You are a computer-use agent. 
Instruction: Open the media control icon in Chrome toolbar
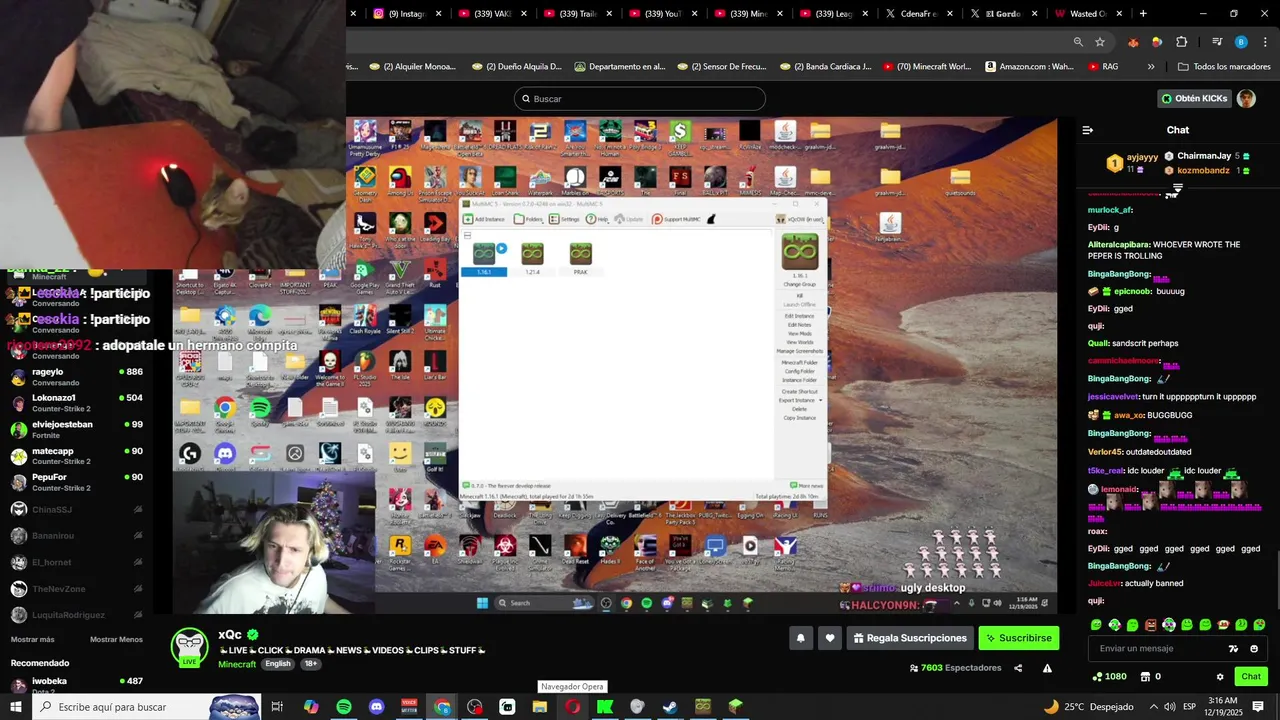[x=1217, y=42]
